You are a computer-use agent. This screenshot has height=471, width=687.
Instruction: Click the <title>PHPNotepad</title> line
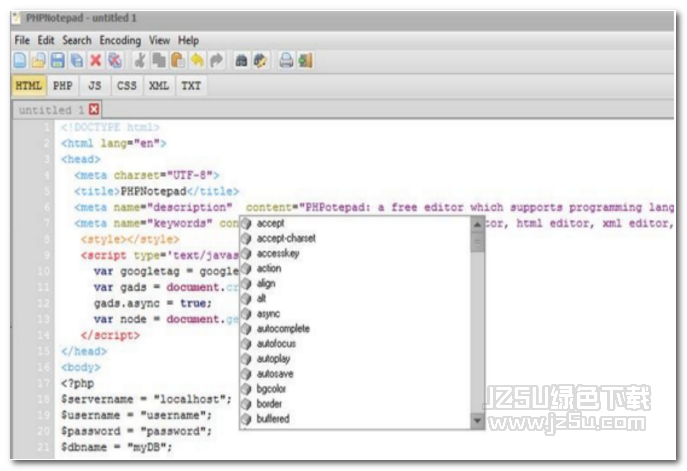(x=156, y=191)
